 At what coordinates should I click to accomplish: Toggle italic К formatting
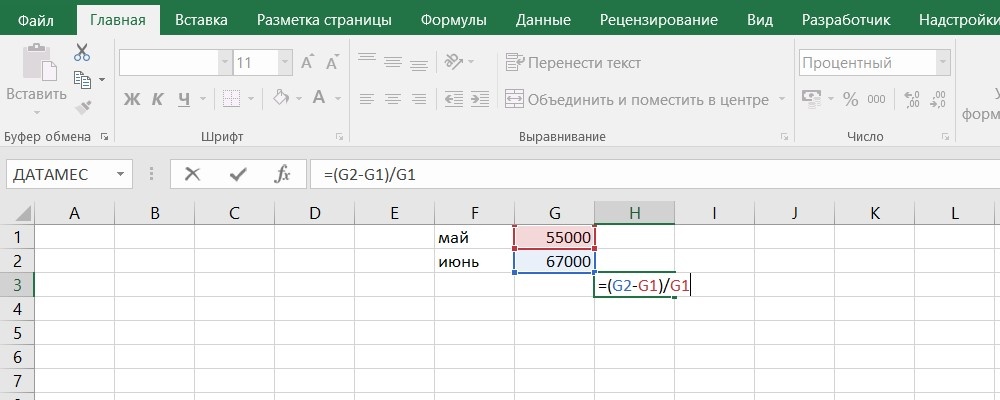pos(157,99)
